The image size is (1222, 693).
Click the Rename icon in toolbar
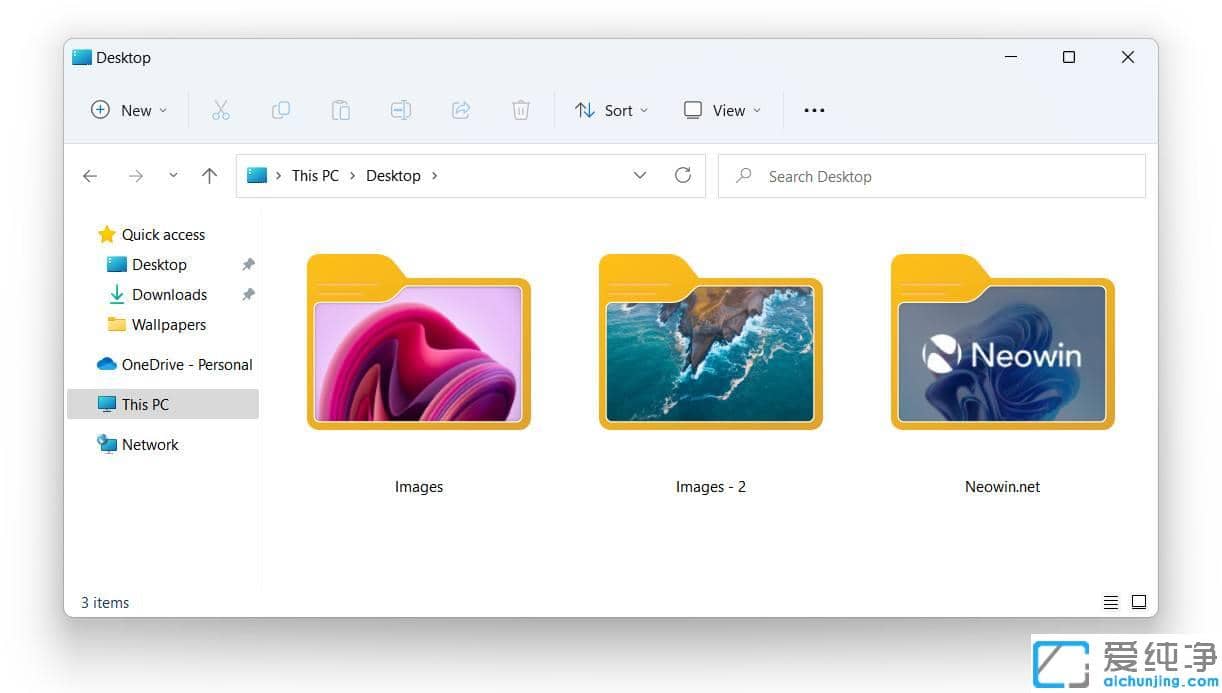pyautogui.click(x=401, y=110)
